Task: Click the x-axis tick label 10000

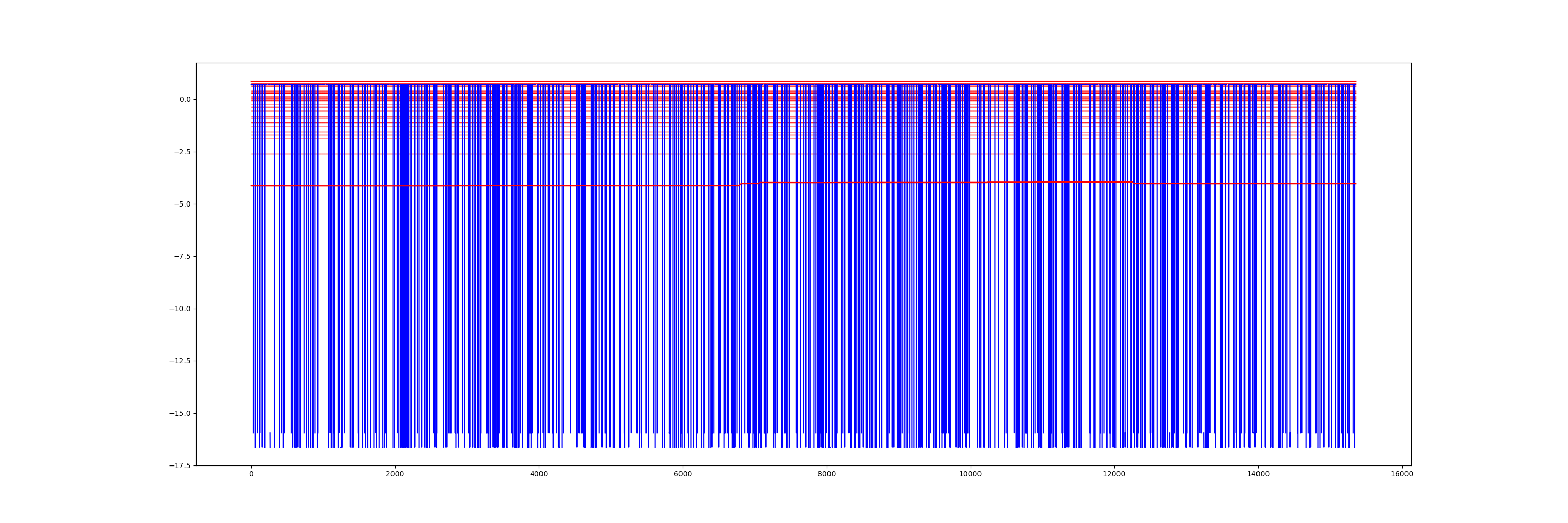Action: point(970,475)
